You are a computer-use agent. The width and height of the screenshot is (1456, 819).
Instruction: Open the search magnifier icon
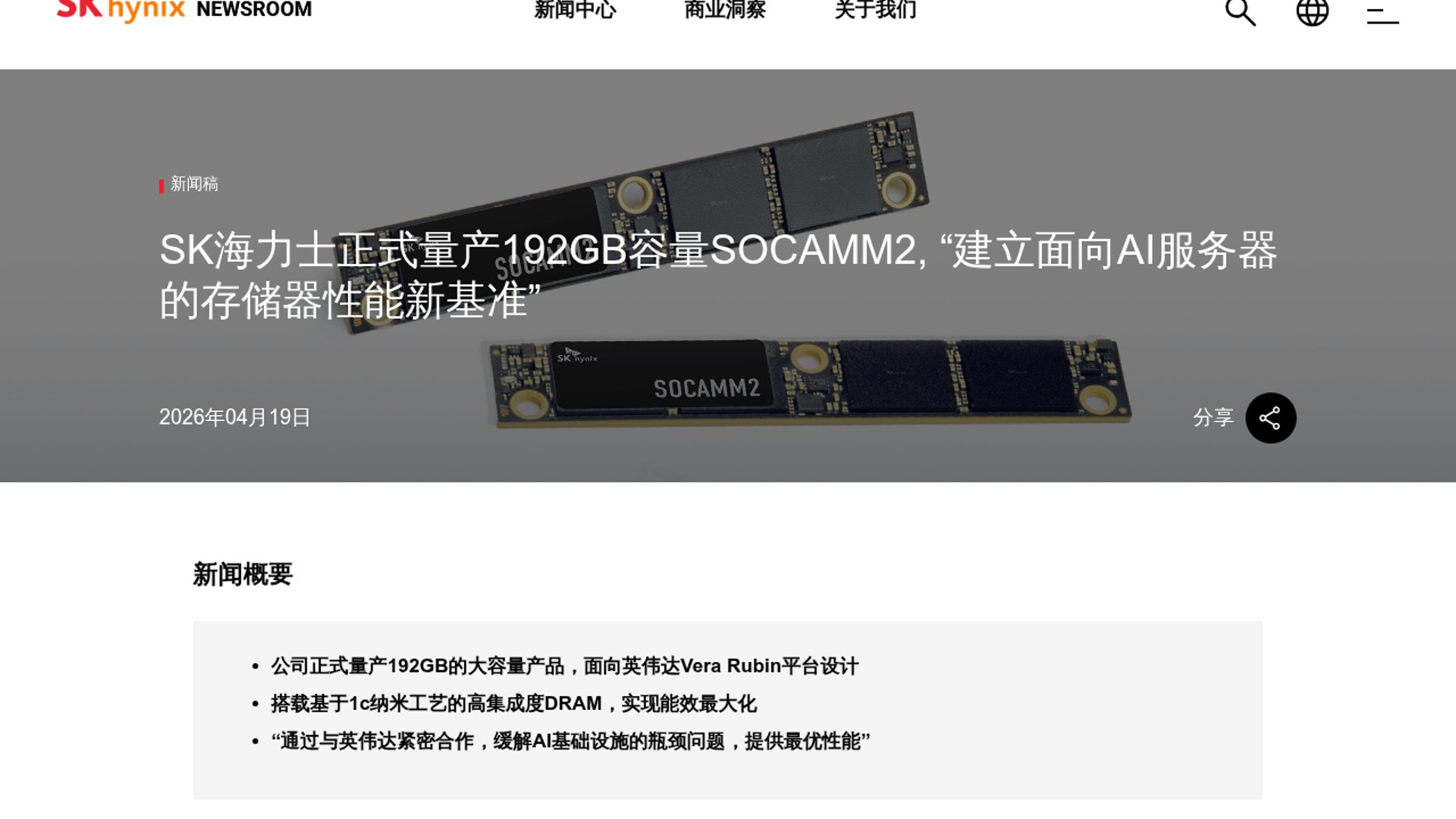tap(1241, 12)
